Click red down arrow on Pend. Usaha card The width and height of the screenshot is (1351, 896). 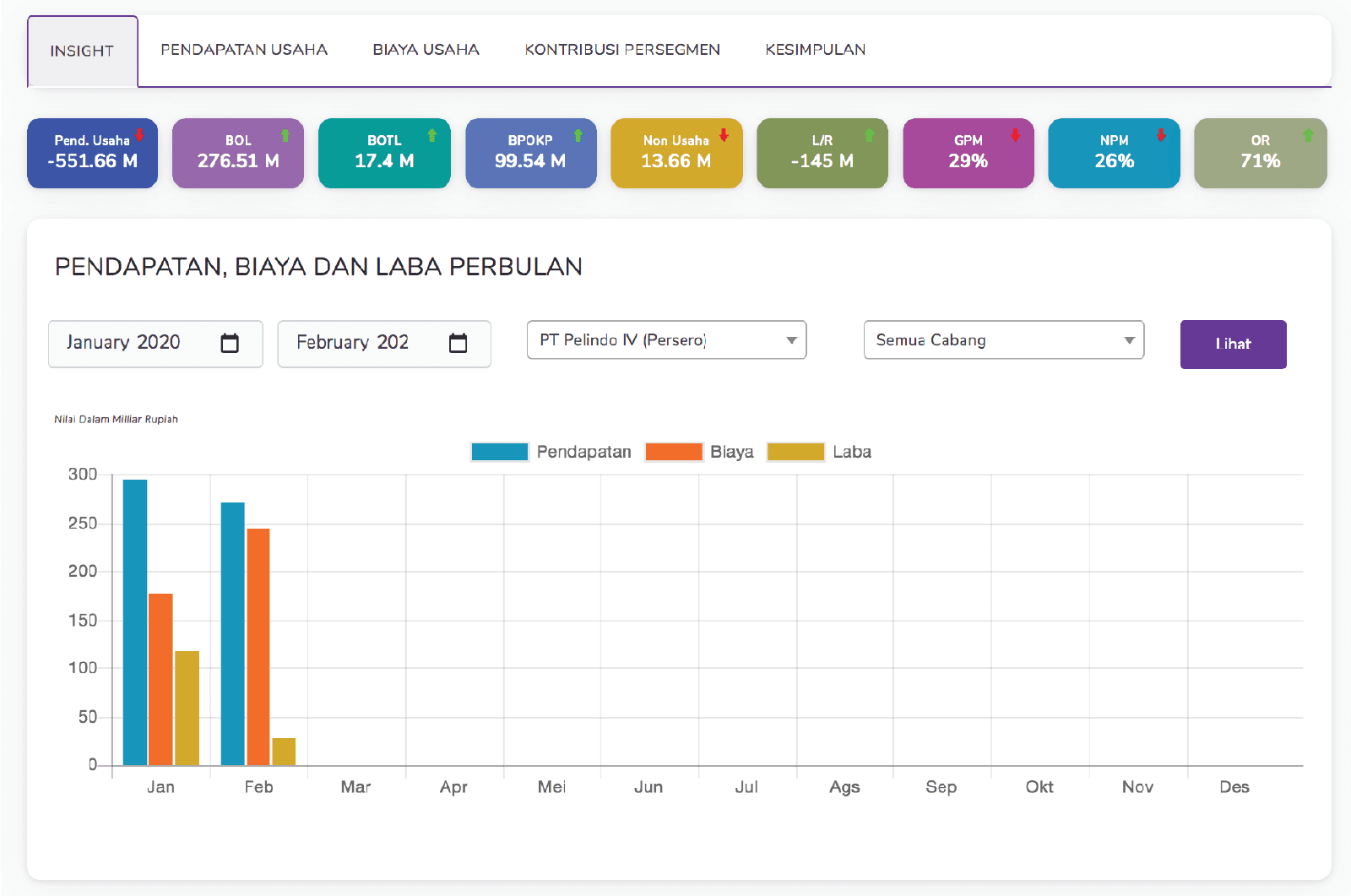(139, 135)
